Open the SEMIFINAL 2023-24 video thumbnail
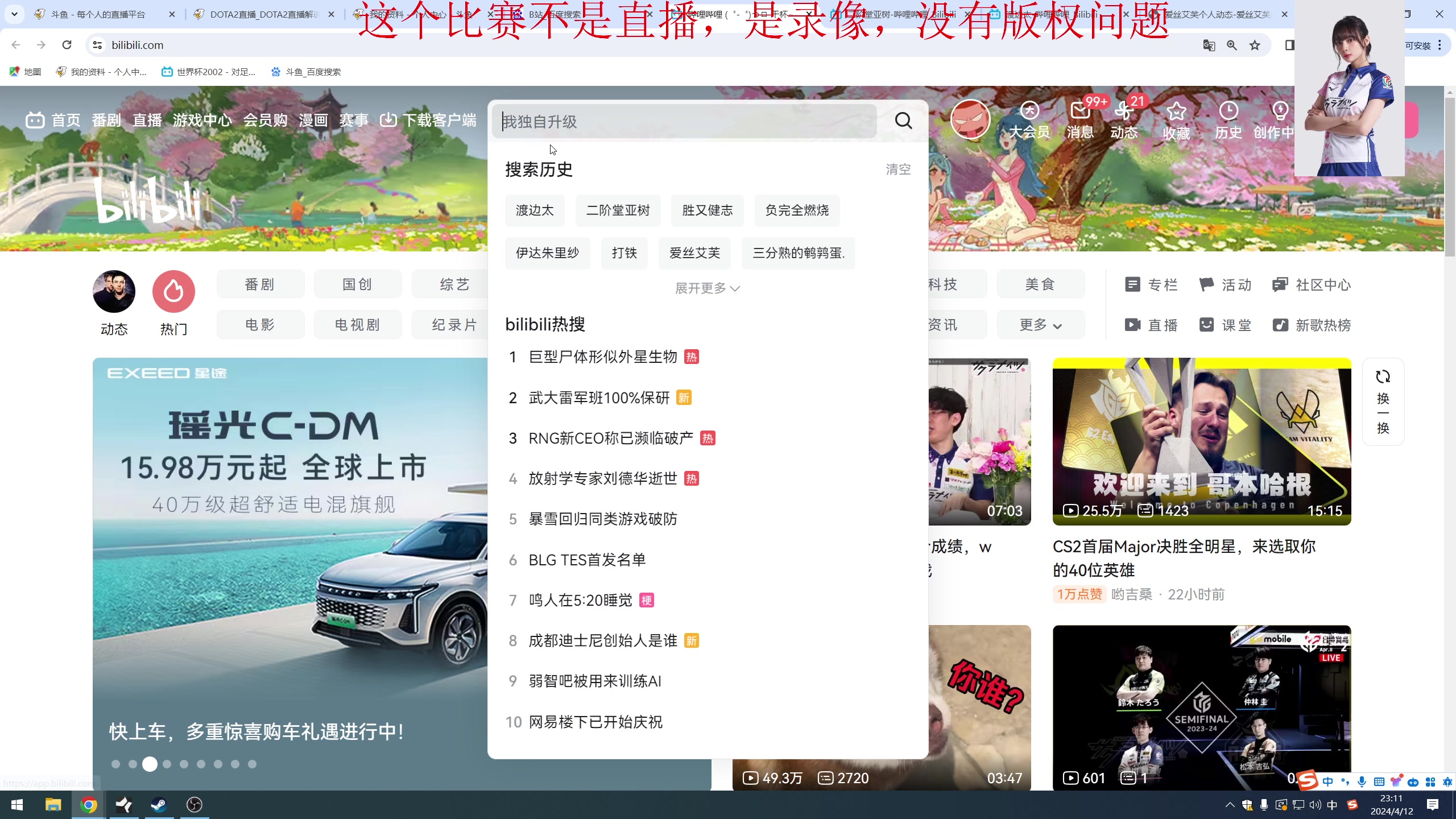This screenshot has height=819, width=1456. [1202, 708]
